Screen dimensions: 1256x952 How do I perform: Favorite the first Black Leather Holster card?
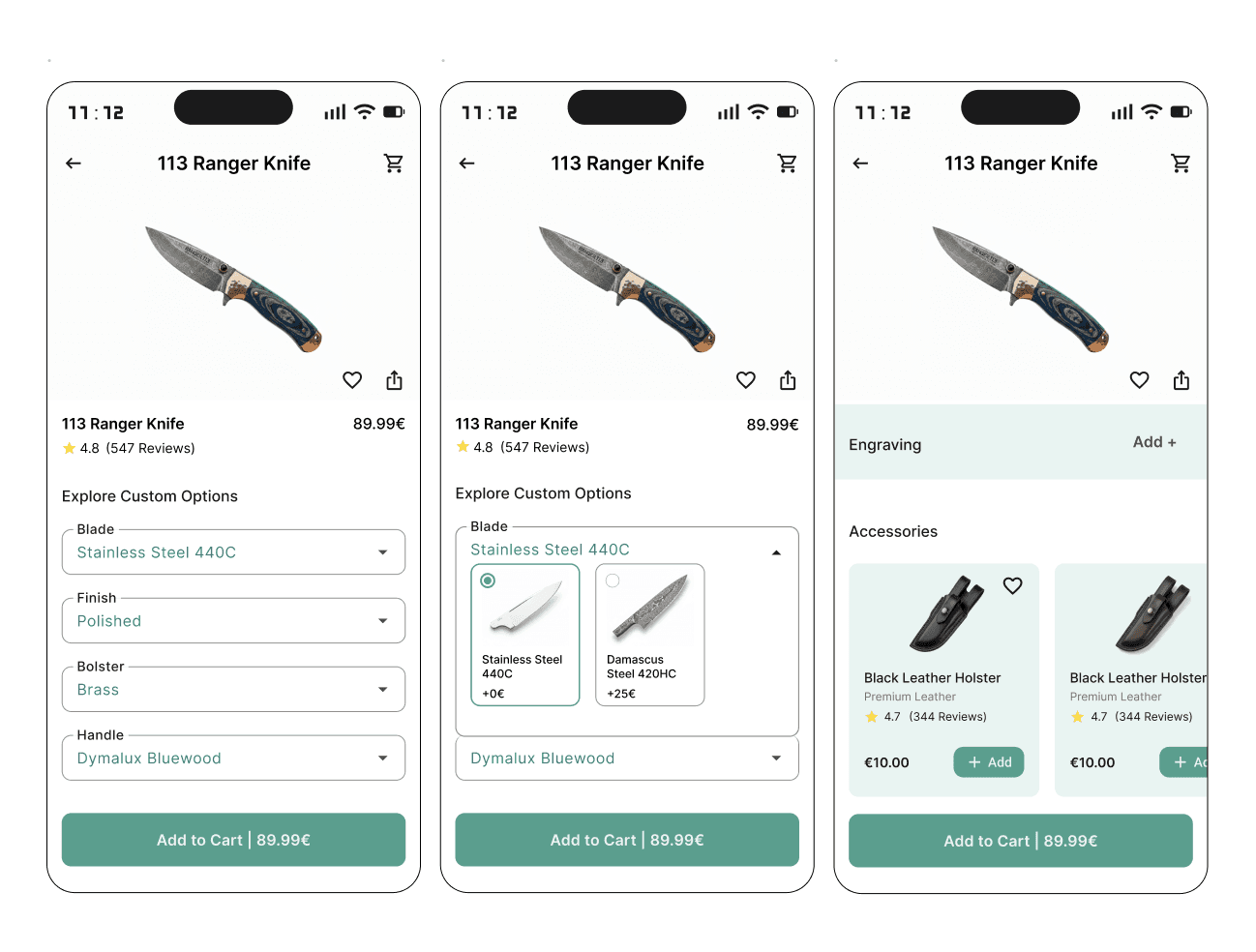(1013, 585)
